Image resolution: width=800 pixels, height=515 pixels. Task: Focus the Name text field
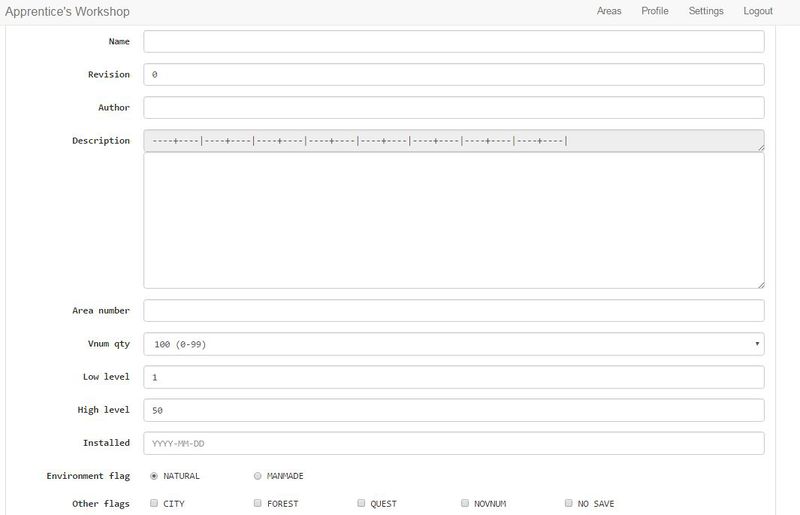pyautogui.click(x=454, y=41)
